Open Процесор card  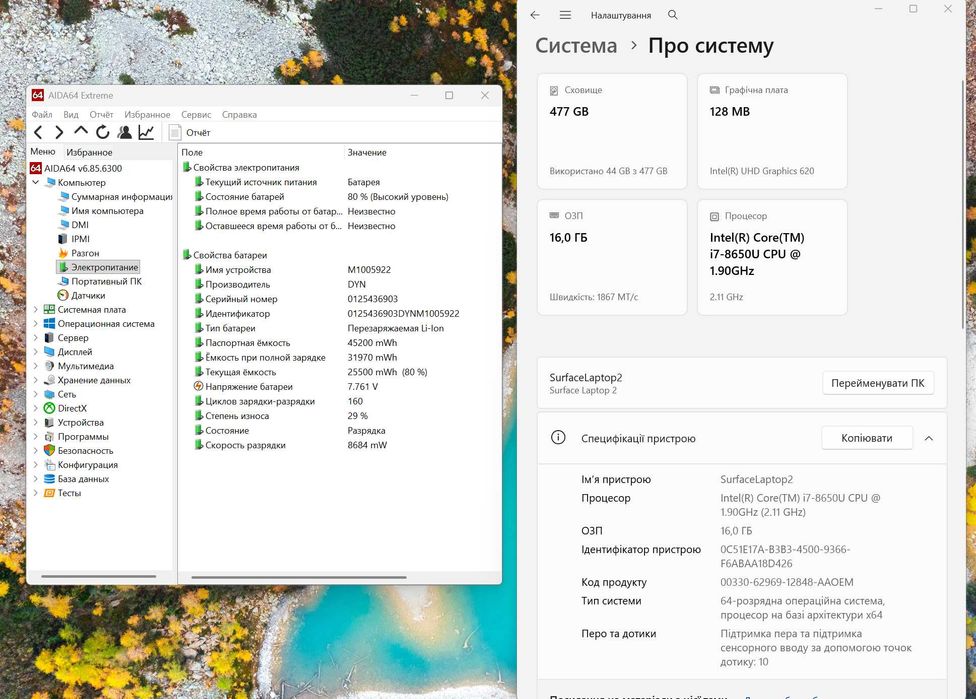coord(772,257)
